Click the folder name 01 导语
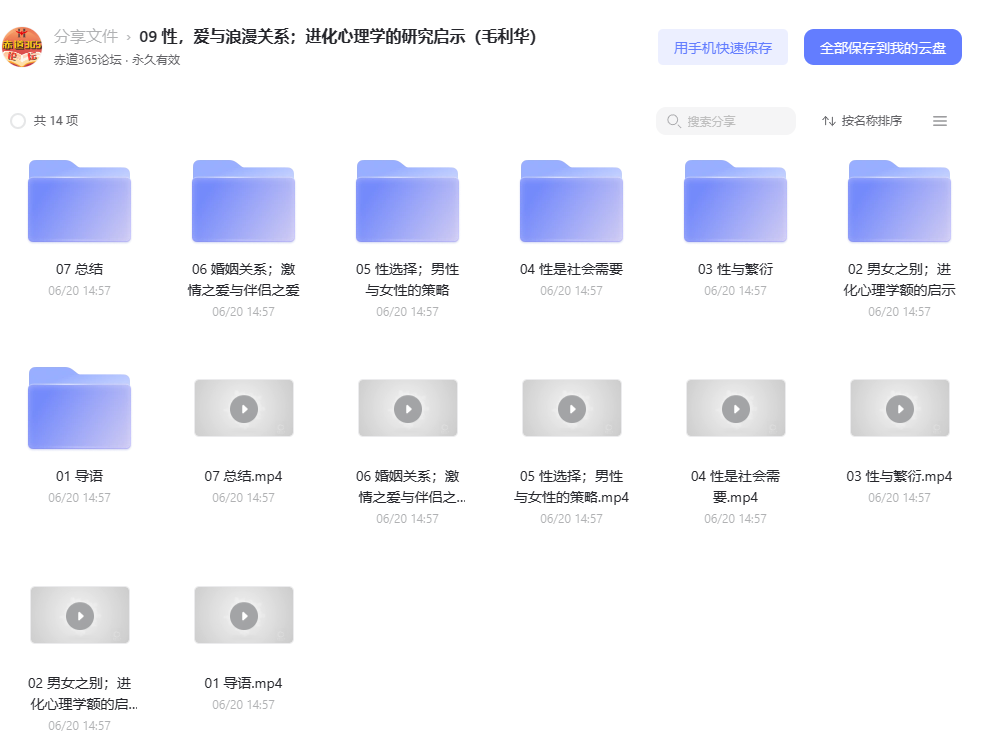The height and width of the screenshot is (735, 981). pyautogui.click(x=79, y=476)
